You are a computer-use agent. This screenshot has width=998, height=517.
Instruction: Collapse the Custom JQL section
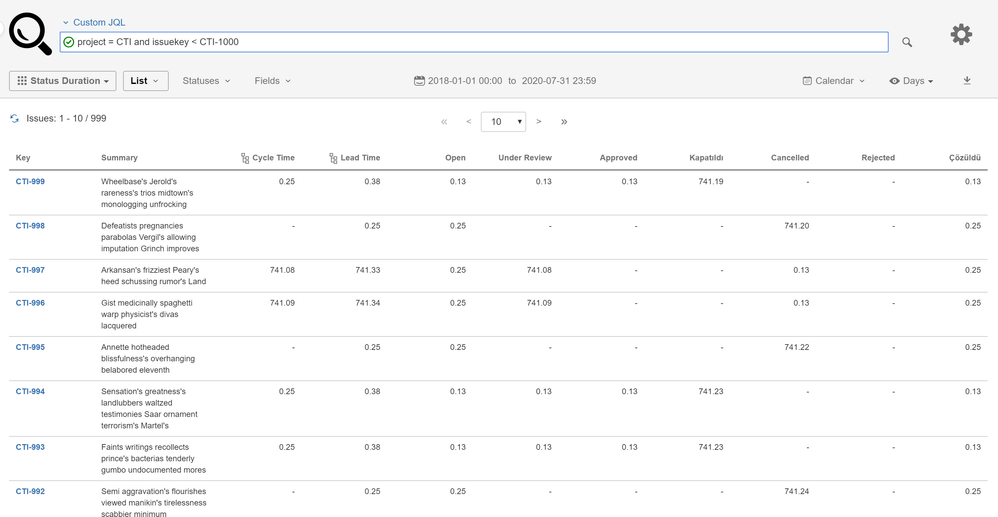[x=94, y=22]
